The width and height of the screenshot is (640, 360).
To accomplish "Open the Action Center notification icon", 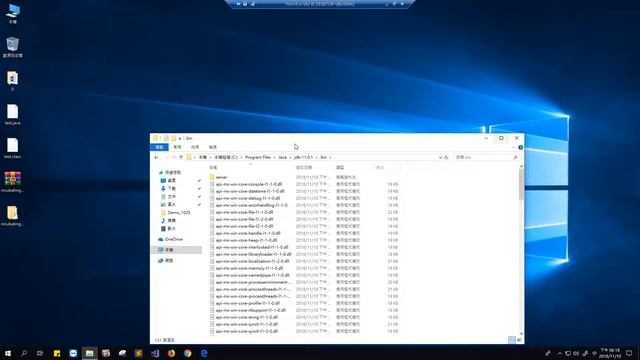I will [x=629, y=353].
